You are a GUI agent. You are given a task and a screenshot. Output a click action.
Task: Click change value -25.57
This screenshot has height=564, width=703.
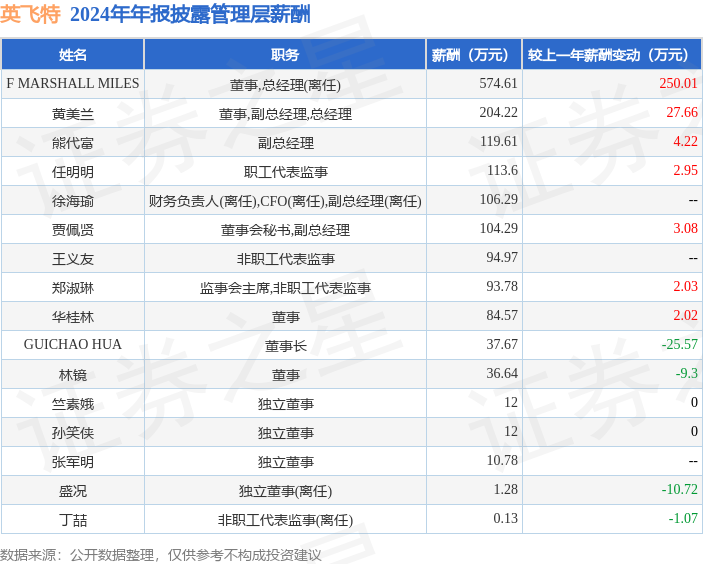[680, 344]
